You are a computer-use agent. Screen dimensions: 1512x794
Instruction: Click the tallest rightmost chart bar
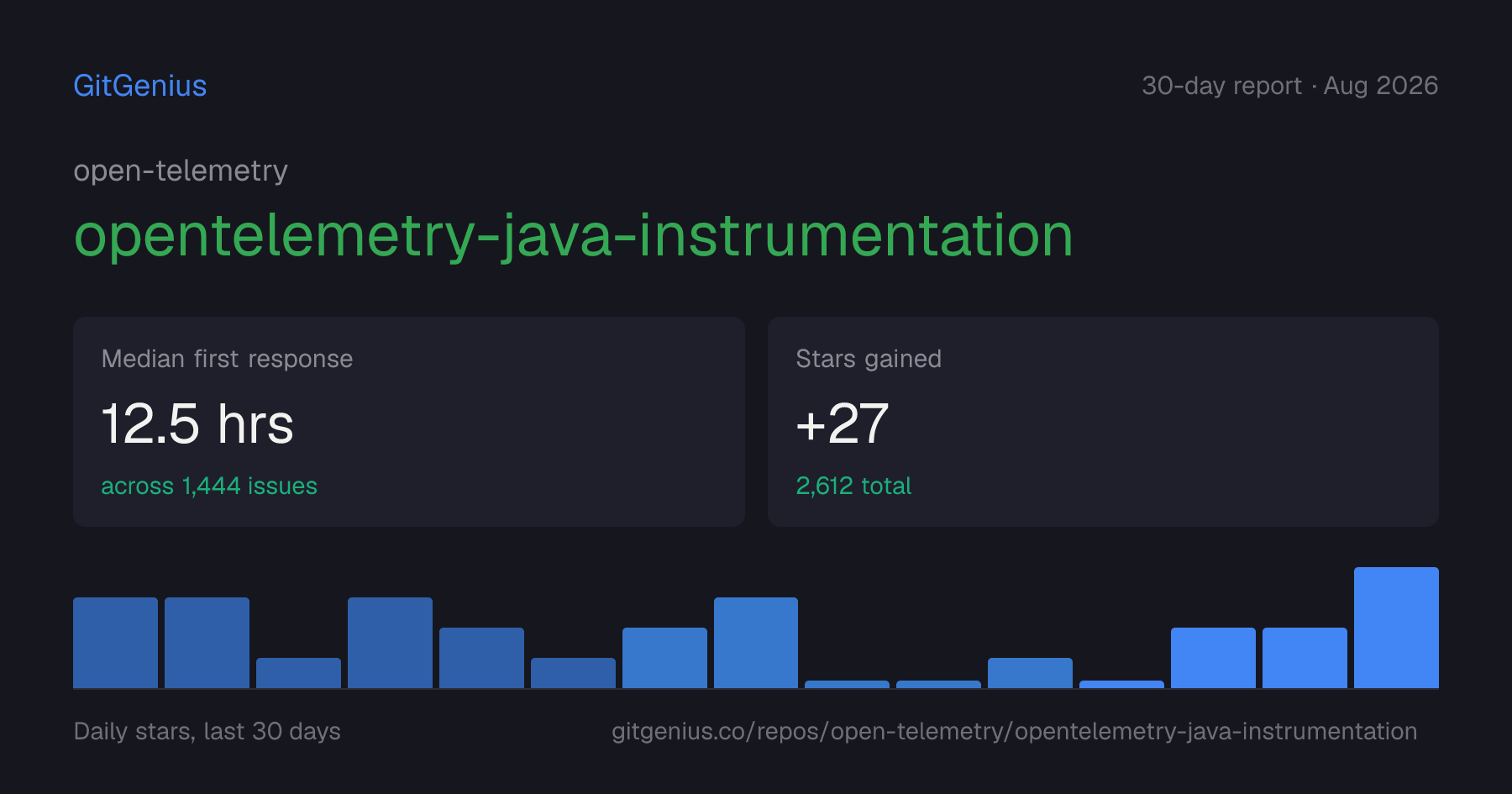tap(1396, 628)
